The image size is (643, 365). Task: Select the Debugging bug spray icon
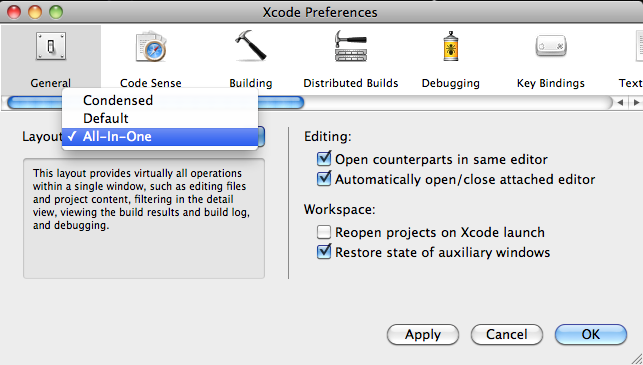tap(451, 46)
